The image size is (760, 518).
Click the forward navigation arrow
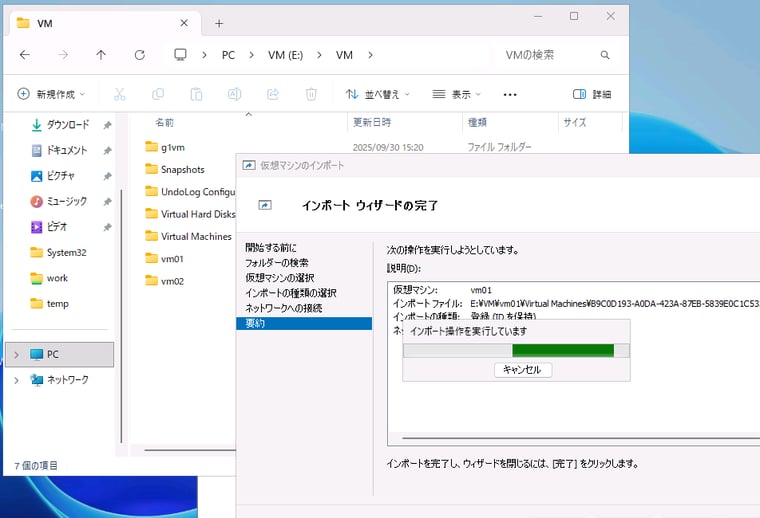(63, 55)
